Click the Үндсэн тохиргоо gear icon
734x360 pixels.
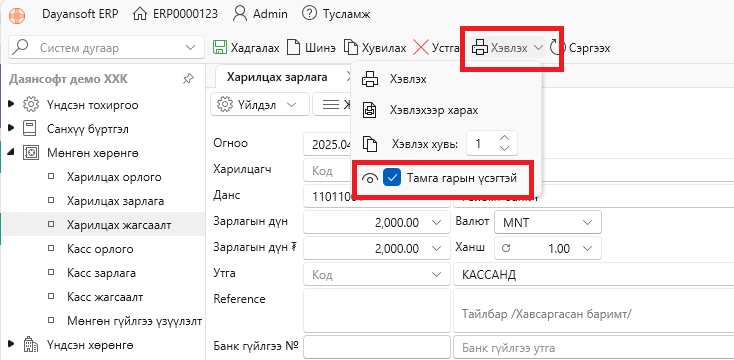pos(31,104)
